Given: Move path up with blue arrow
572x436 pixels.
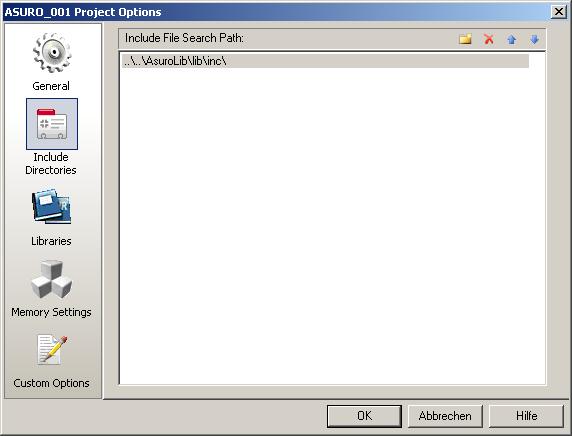Looking at the screenshot, I should coord(512,39).
